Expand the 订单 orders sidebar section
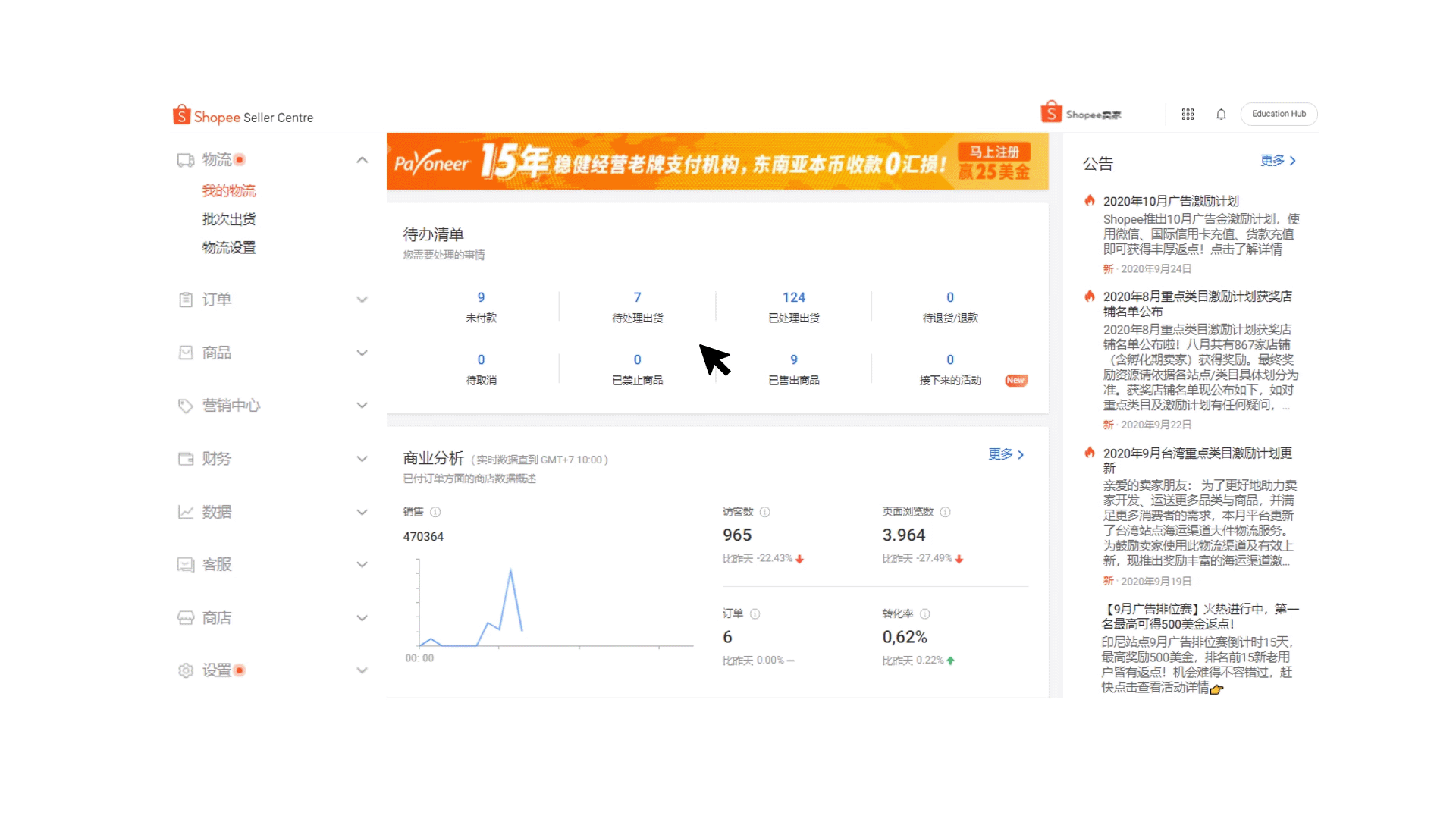This screenshot has width=1456, height=819. pos(272,299)
